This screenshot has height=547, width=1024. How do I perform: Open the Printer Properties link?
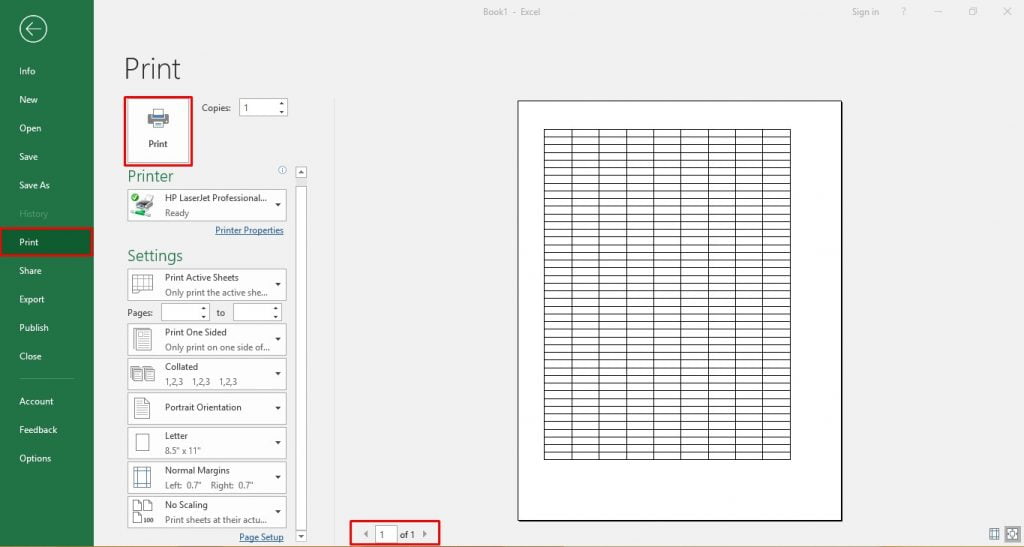pos(249,230)
